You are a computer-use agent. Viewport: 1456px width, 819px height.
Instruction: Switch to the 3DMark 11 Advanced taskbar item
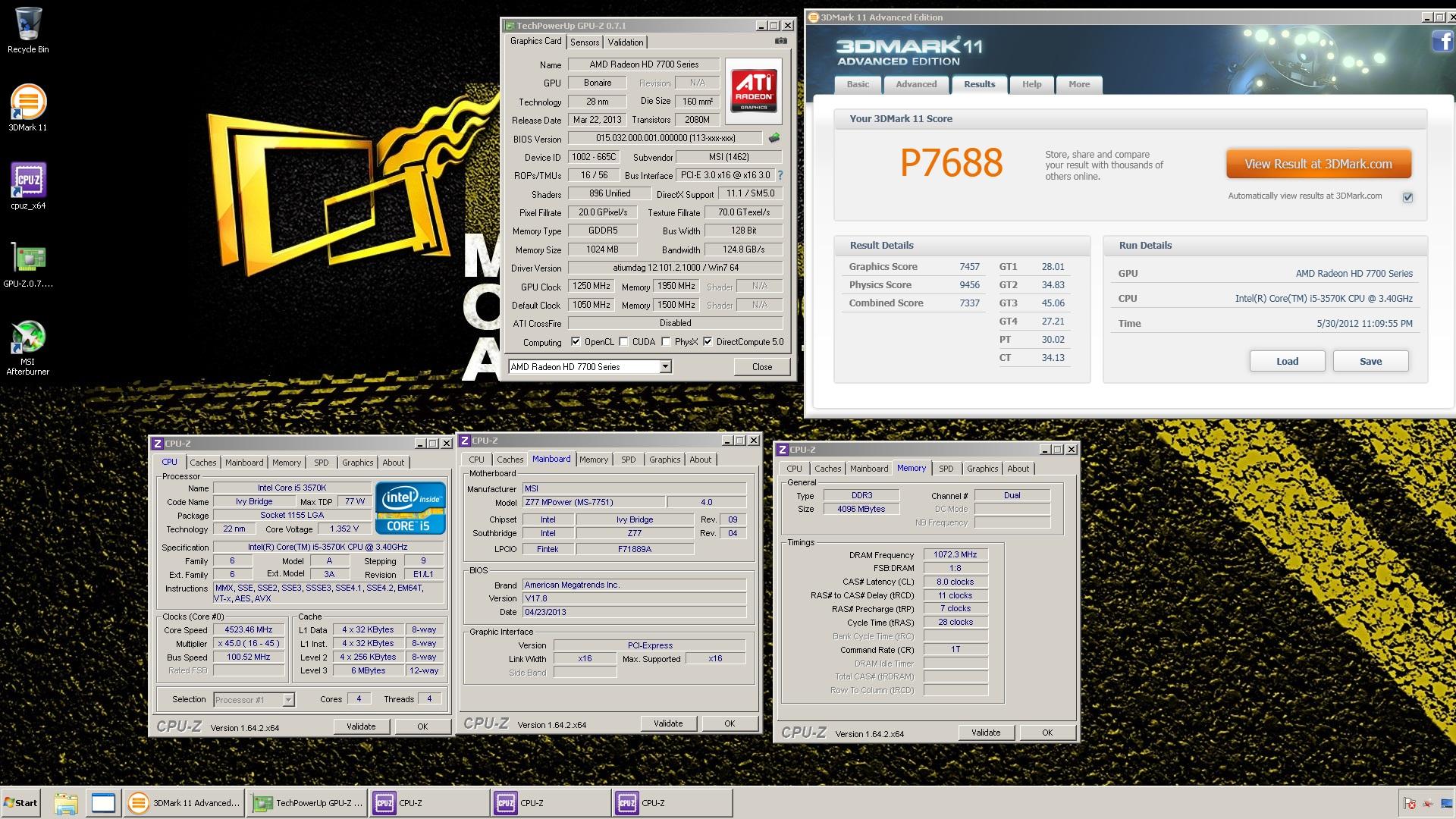[x=184, y=803]
